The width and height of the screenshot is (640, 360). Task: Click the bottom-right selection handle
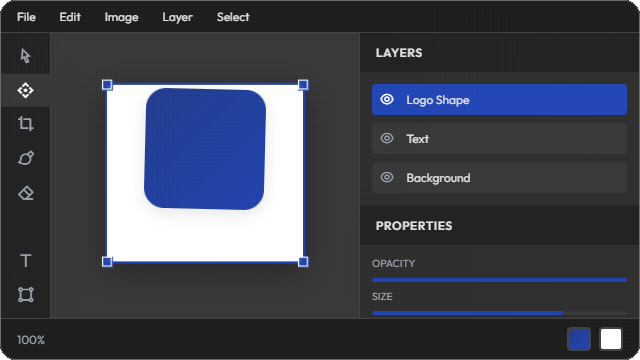coord(303,262)
